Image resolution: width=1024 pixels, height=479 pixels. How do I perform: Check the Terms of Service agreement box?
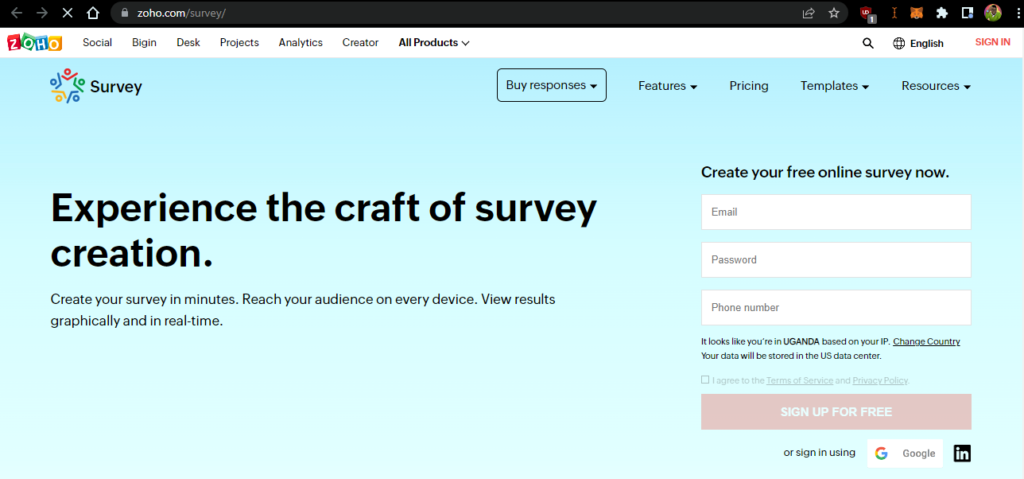pyautogui.click(x=705, y=380)
